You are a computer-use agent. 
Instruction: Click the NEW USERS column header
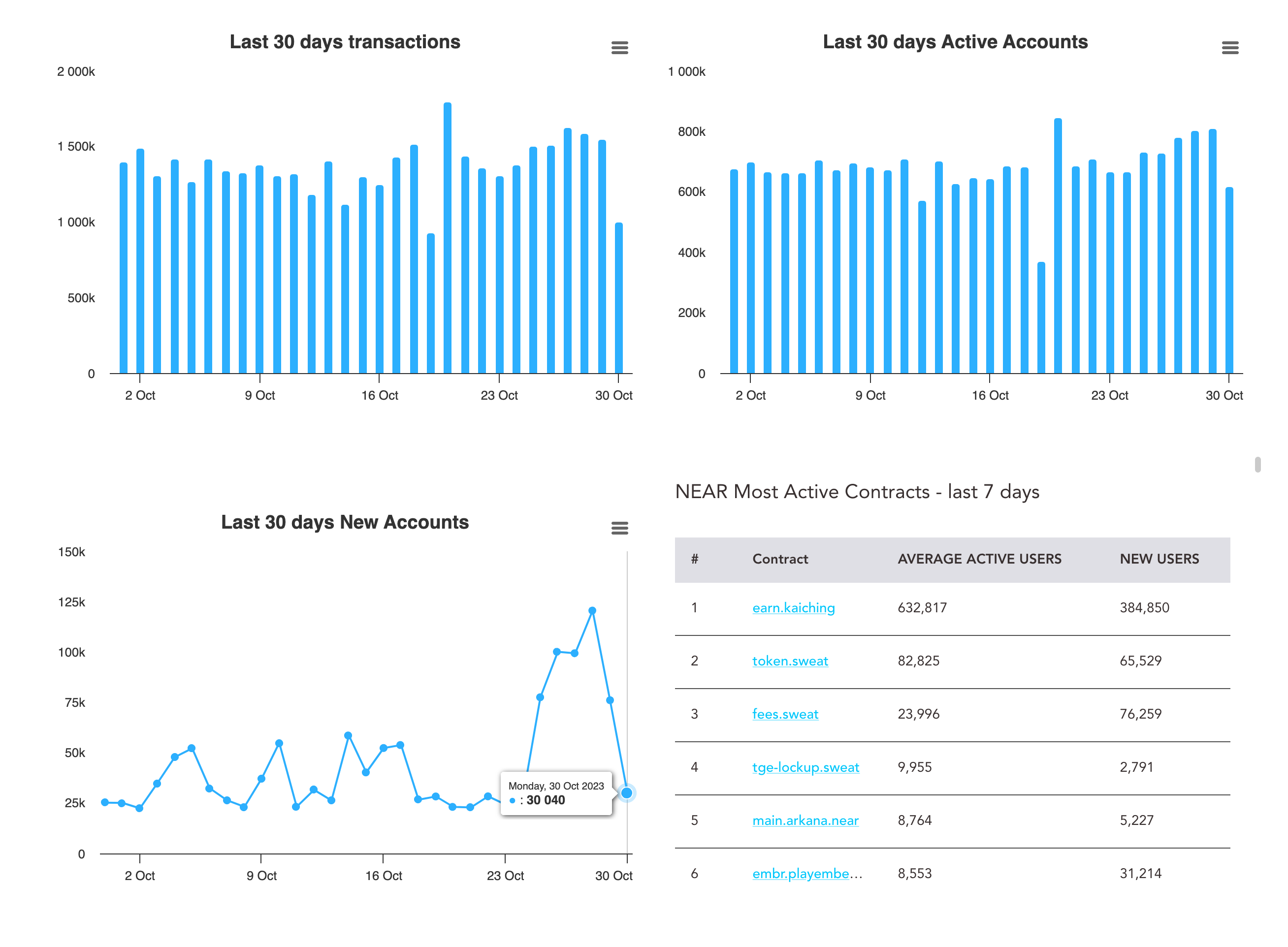coord(1159,560)
